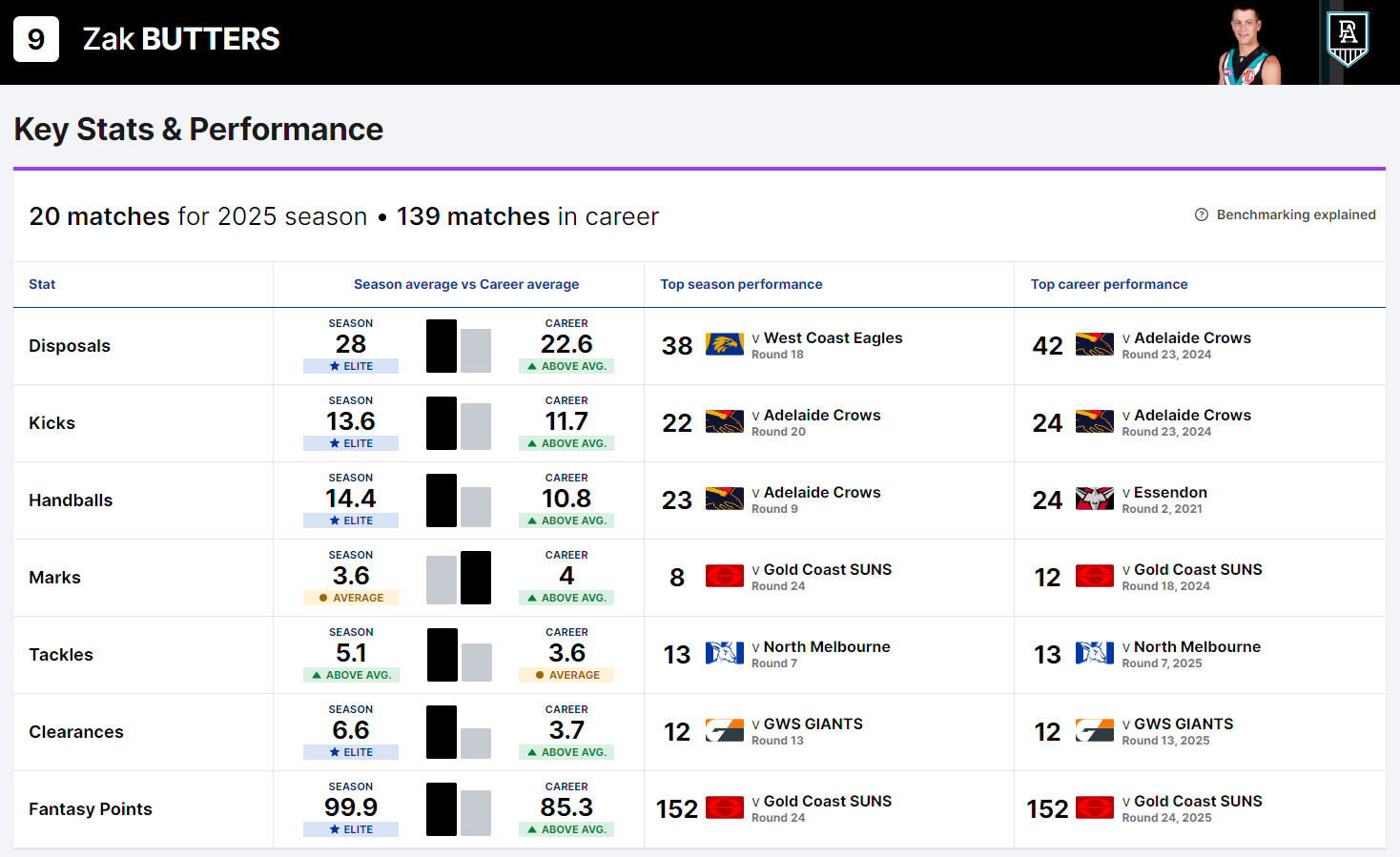Click the black season bar in Tackles row
This screenshot has width=1400, height=857.
[x=442, y=655]
